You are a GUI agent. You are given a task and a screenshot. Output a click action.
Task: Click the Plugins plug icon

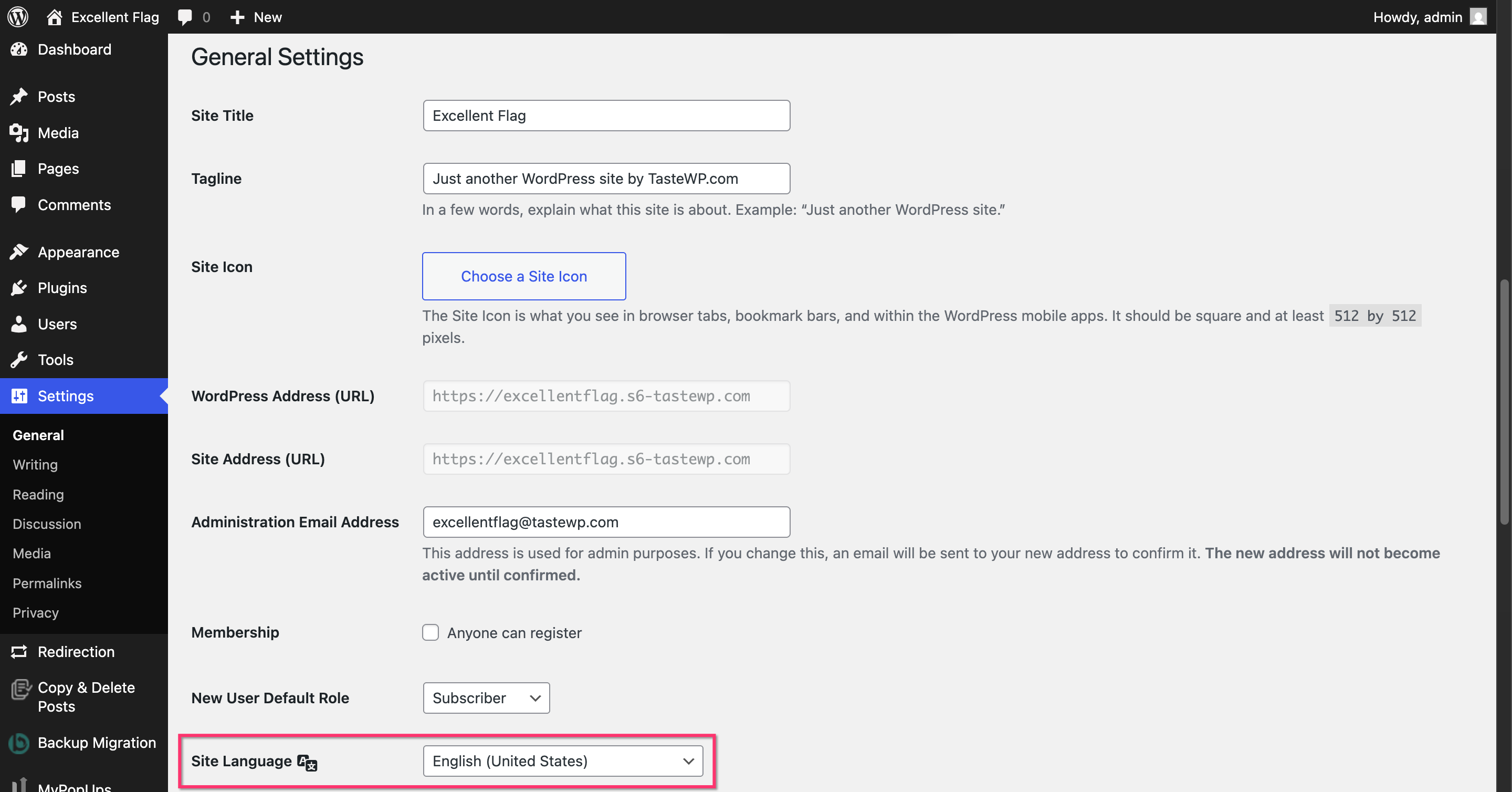(19, 288)
